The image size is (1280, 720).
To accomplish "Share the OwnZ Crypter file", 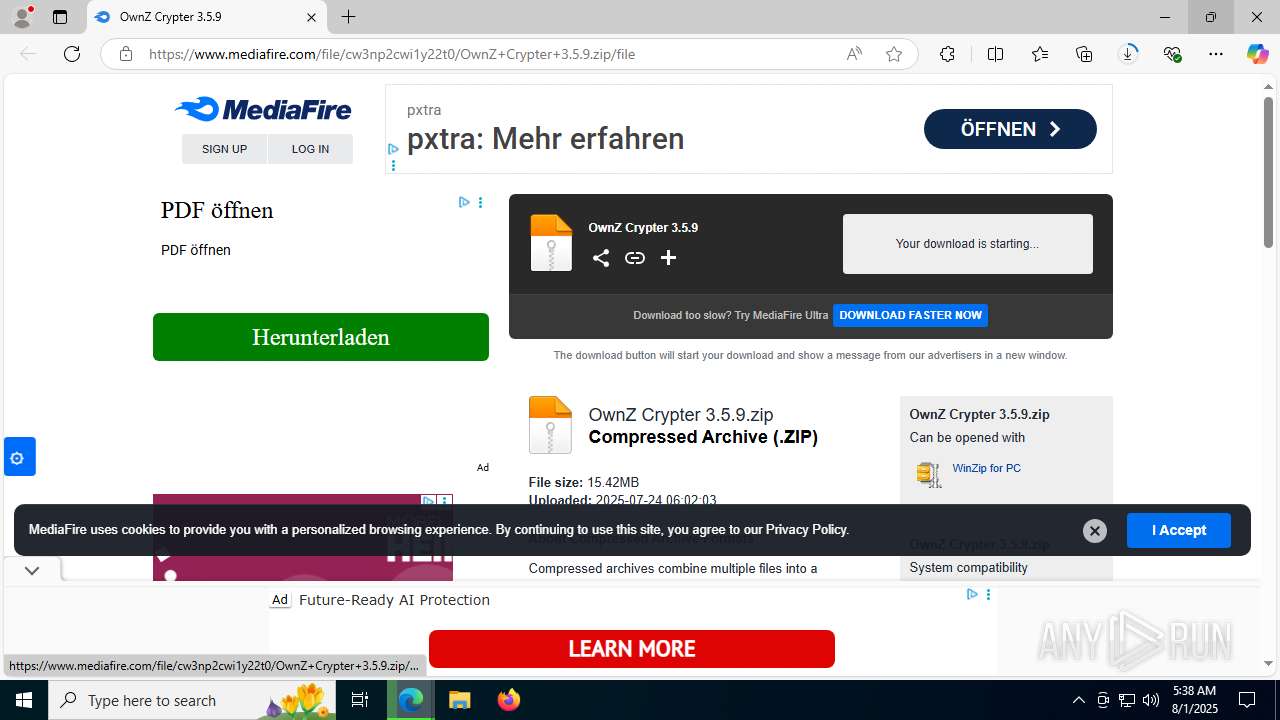I will coord(601,258).
